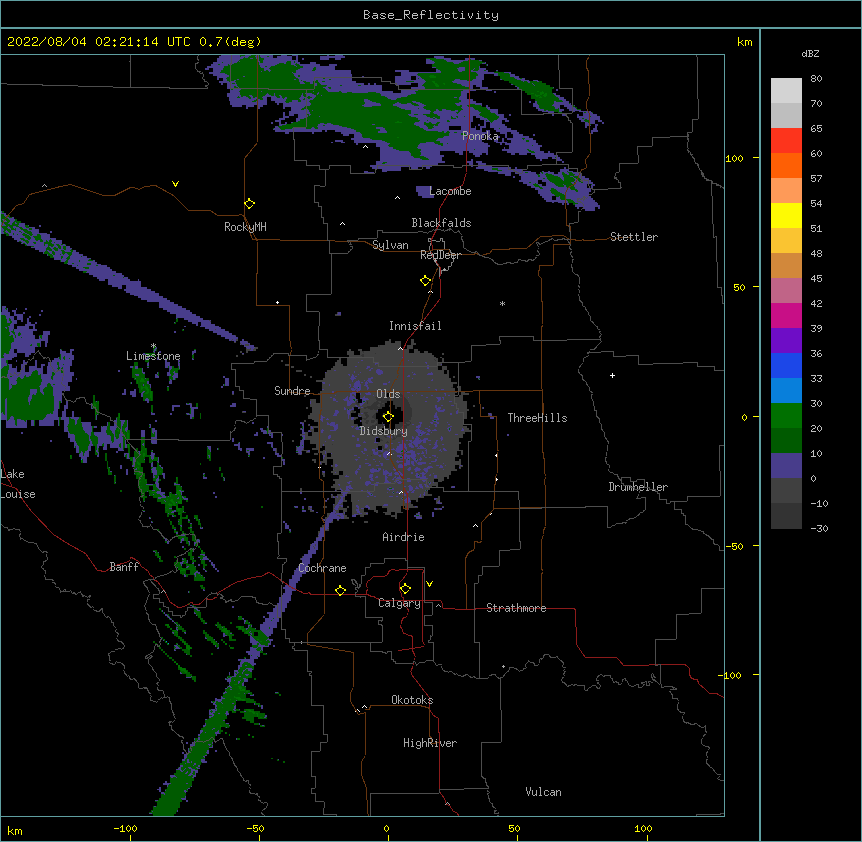Click the yellow v marker northwest of RockyMH

pyautogui.click(x=175, y=184)
